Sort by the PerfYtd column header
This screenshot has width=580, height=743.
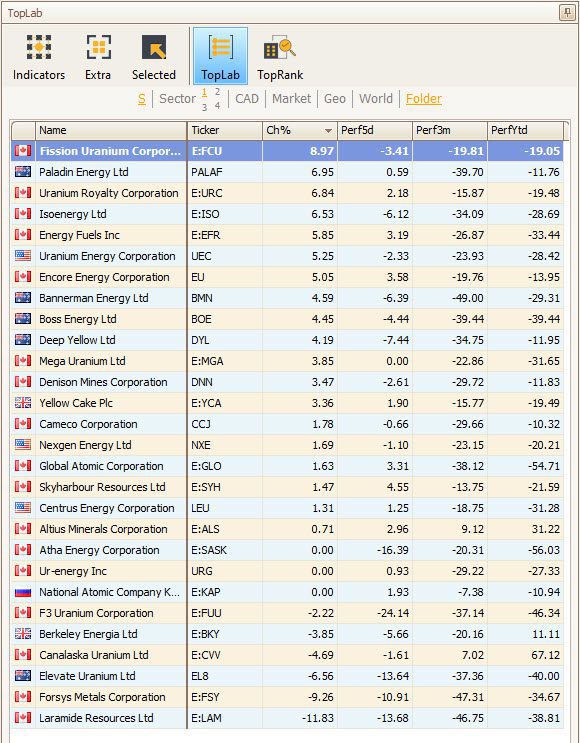pyautogui.click(x=525, y=130)
